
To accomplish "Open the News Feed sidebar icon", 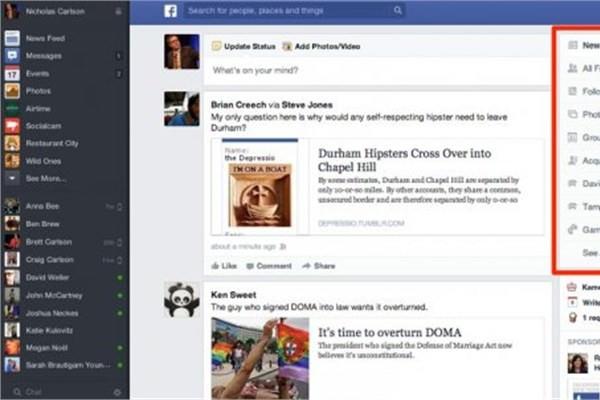I will pos(12,38).
